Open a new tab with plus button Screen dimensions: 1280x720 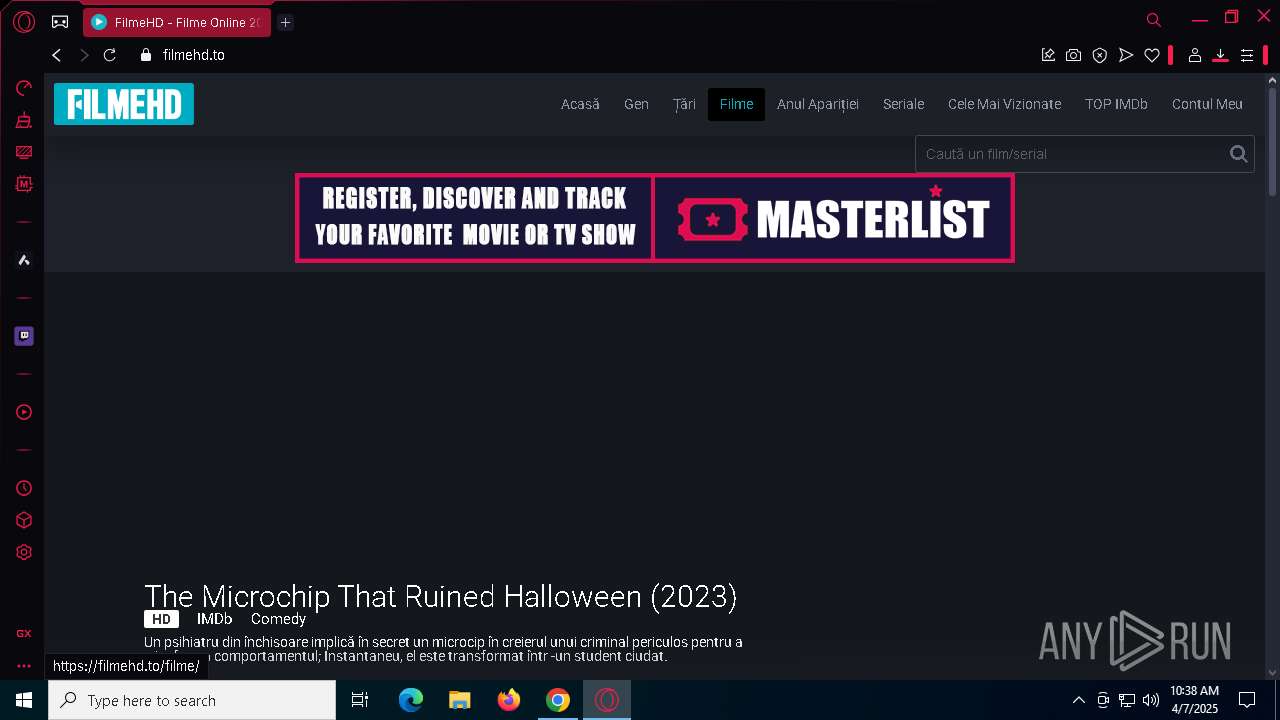tap(285, 22)
